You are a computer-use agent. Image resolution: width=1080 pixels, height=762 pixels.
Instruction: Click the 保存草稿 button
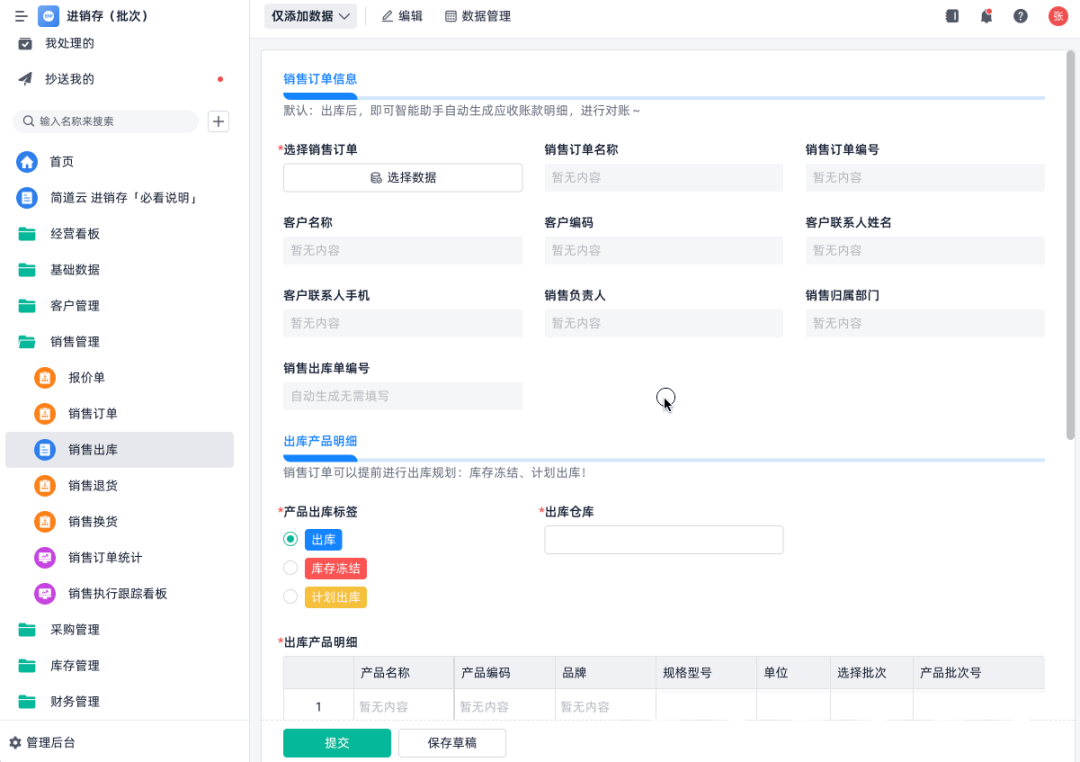coord(452,743)
